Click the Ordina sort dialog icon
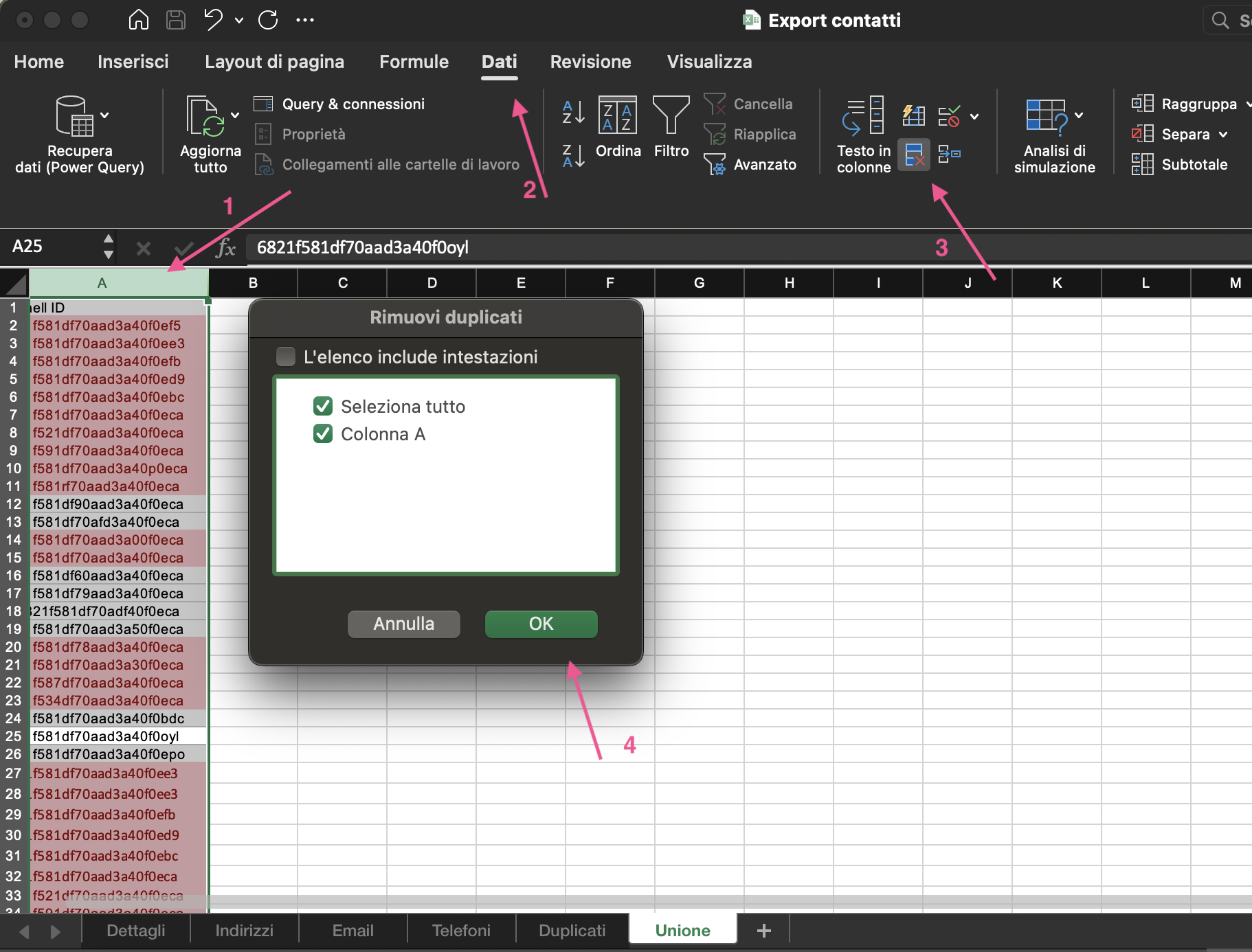 click(x=618, y=115)
